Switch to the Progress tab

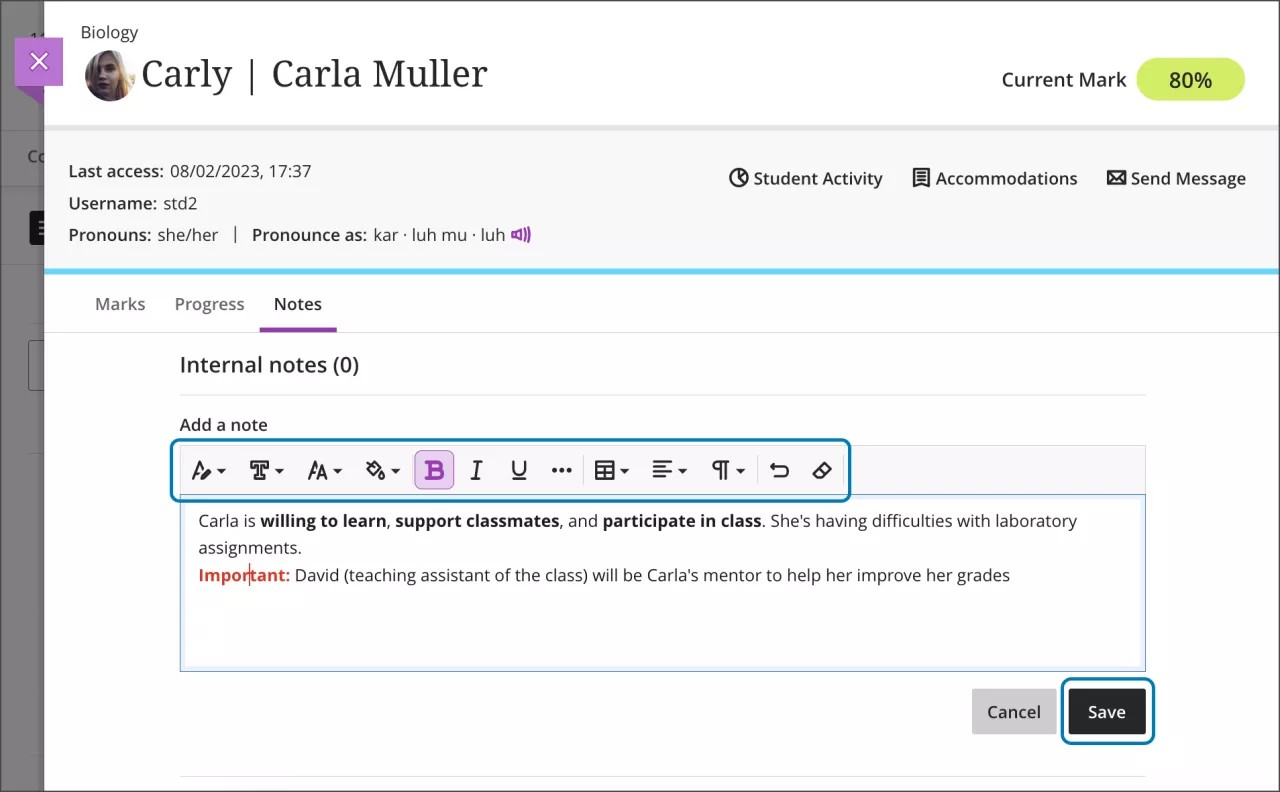(x=209, y=304)
